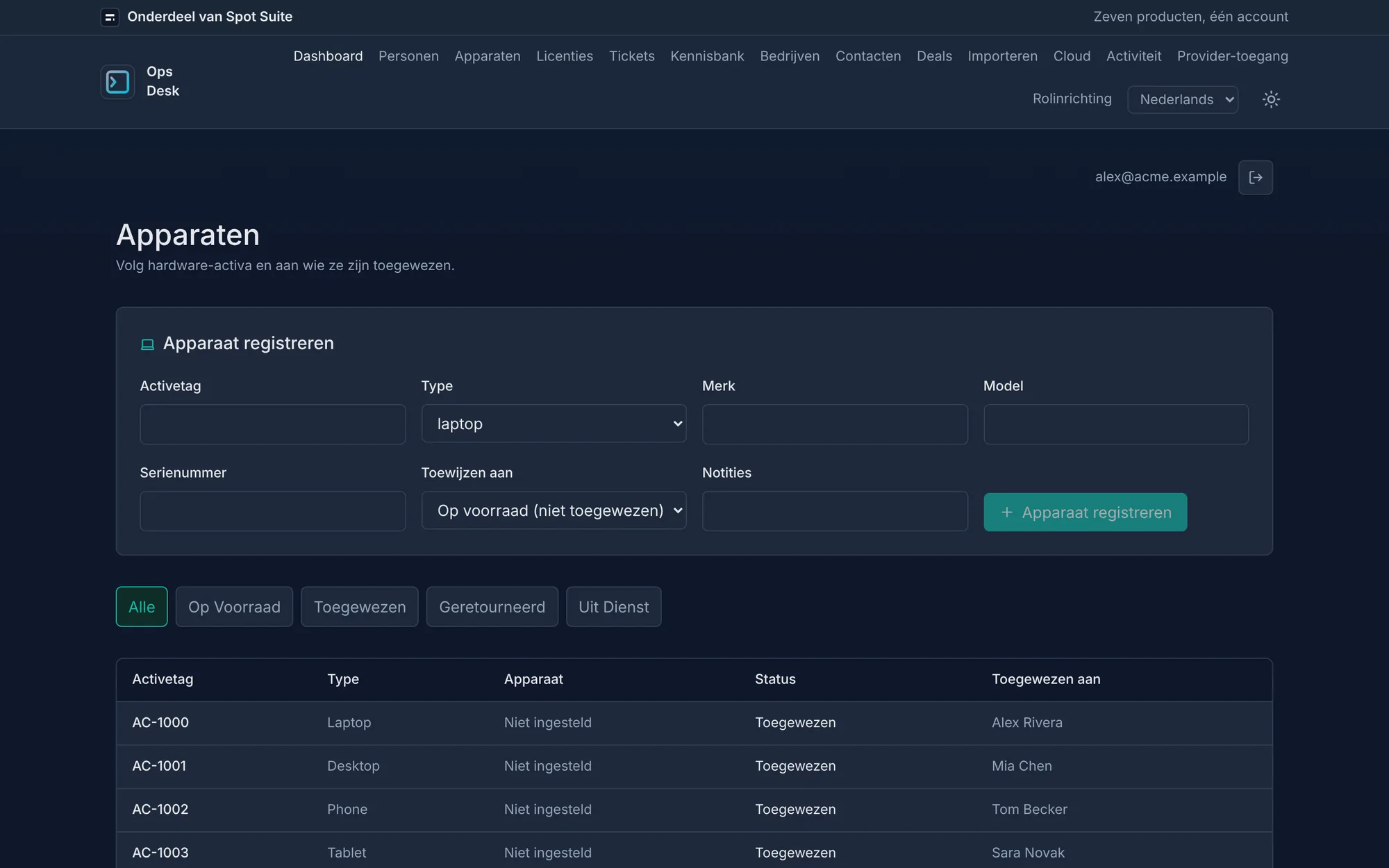Submit the Apparaat registreren button

(x=1085, y=512)
